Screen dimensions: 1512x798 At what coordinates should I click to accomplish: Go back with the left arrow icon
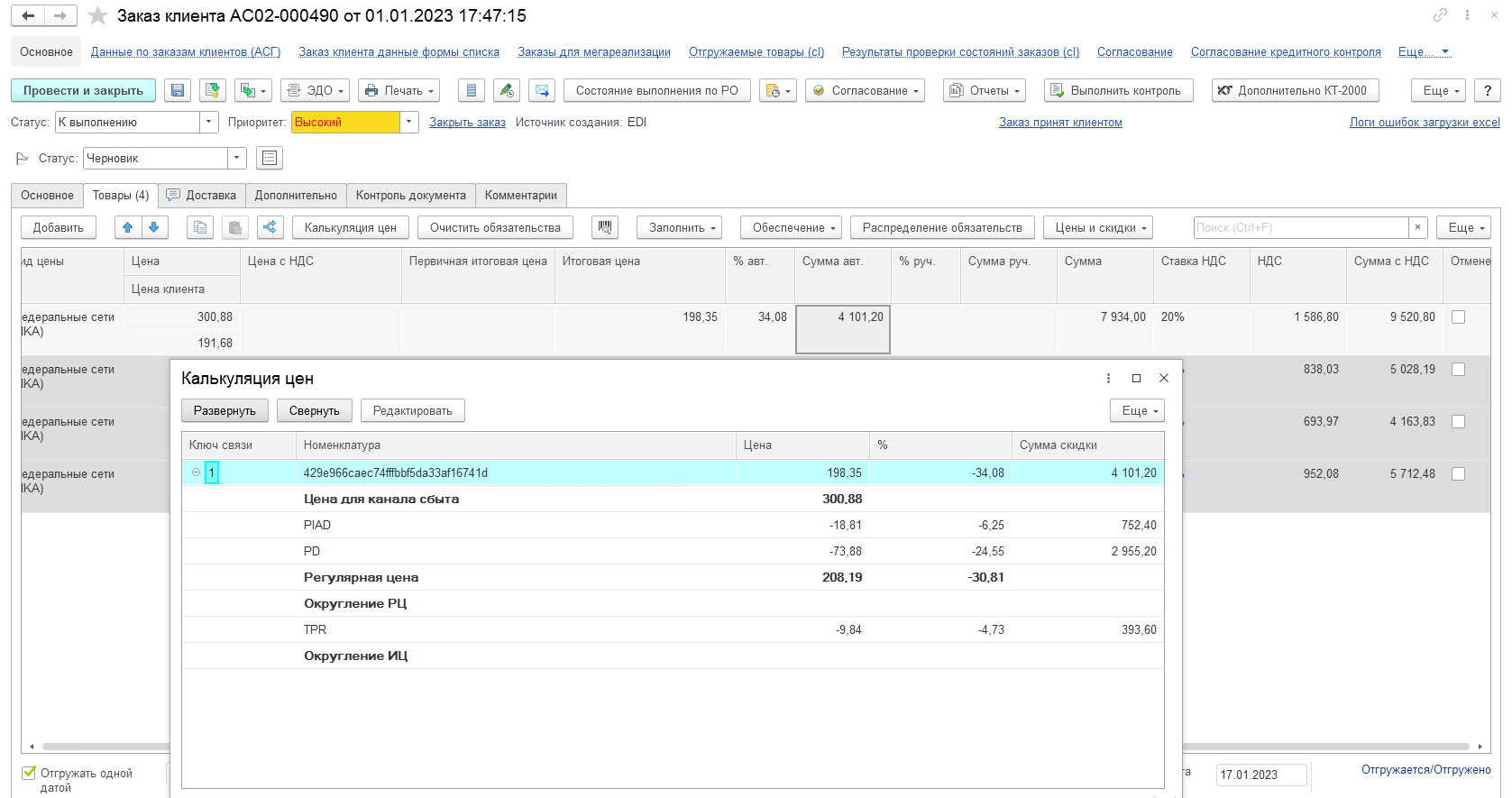(x=28, y=15)
